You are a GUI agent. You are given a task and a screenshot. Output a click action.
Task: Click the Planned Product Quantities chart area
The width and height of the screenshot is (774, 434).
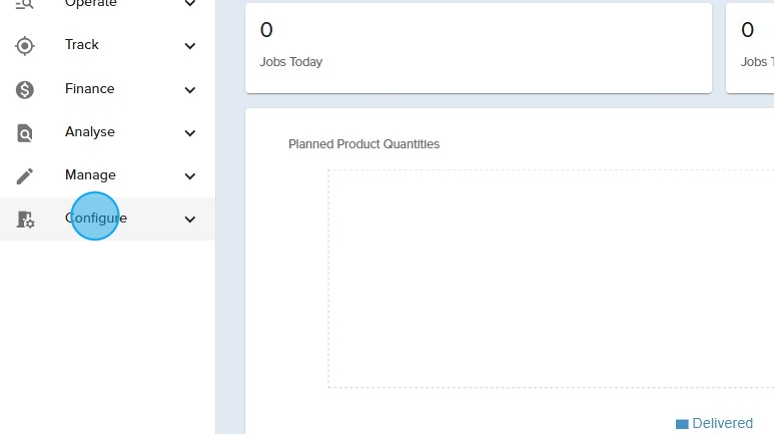tap(550, 278)
